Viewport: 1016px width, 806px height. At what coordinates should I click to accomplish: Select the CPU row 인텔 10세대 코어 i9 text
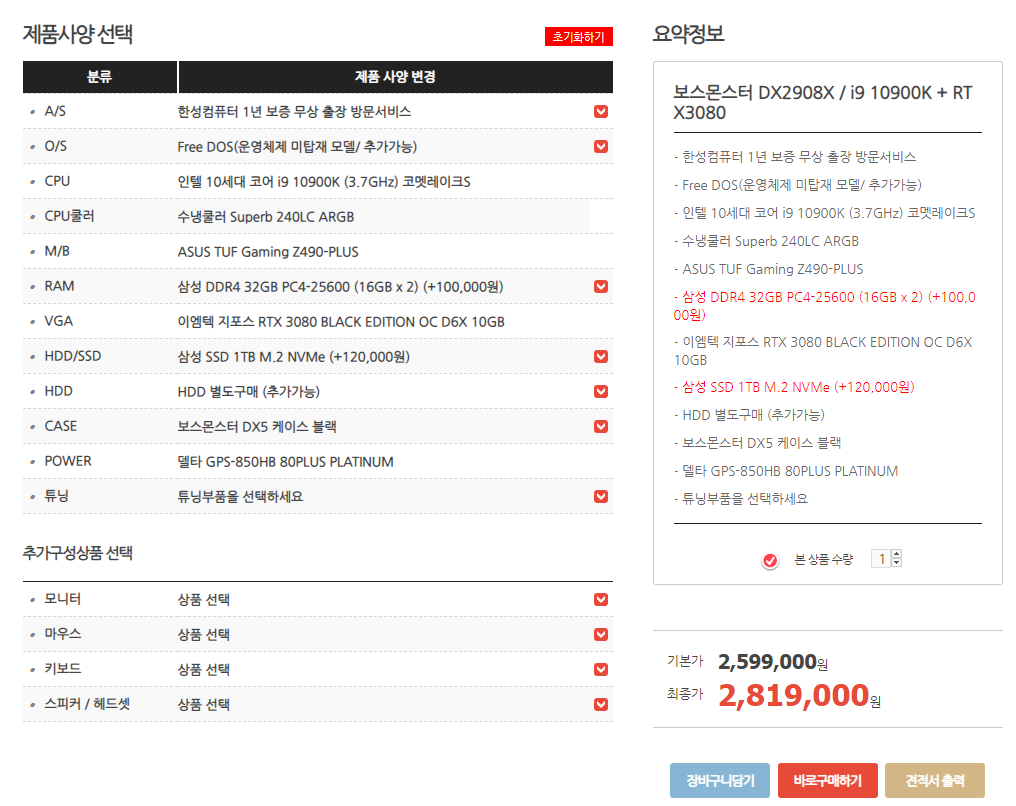pyautogui.click(x=324, y=181)
